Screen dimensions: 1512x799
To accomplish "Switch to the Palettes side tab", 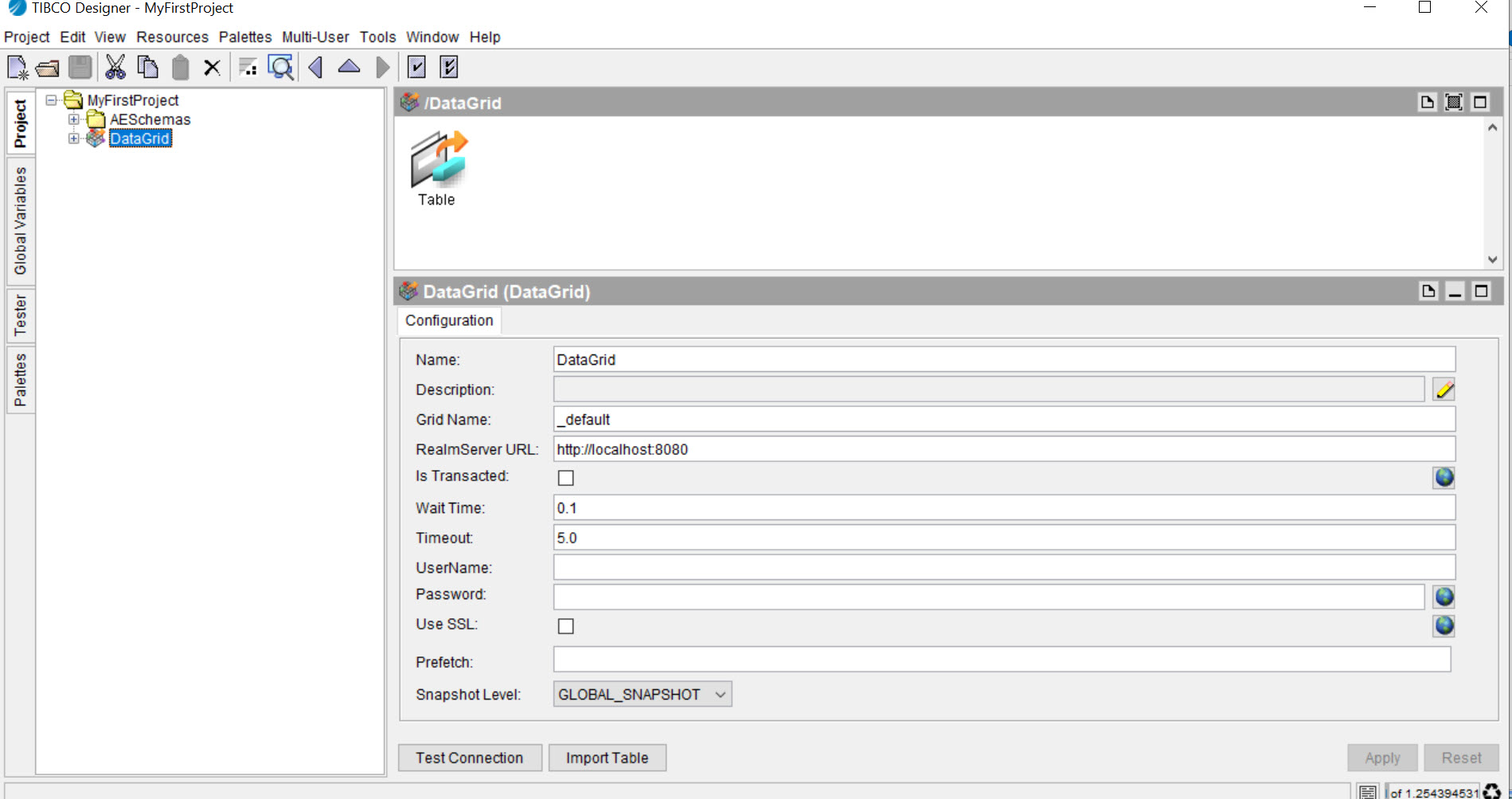I will pos(21,380).
